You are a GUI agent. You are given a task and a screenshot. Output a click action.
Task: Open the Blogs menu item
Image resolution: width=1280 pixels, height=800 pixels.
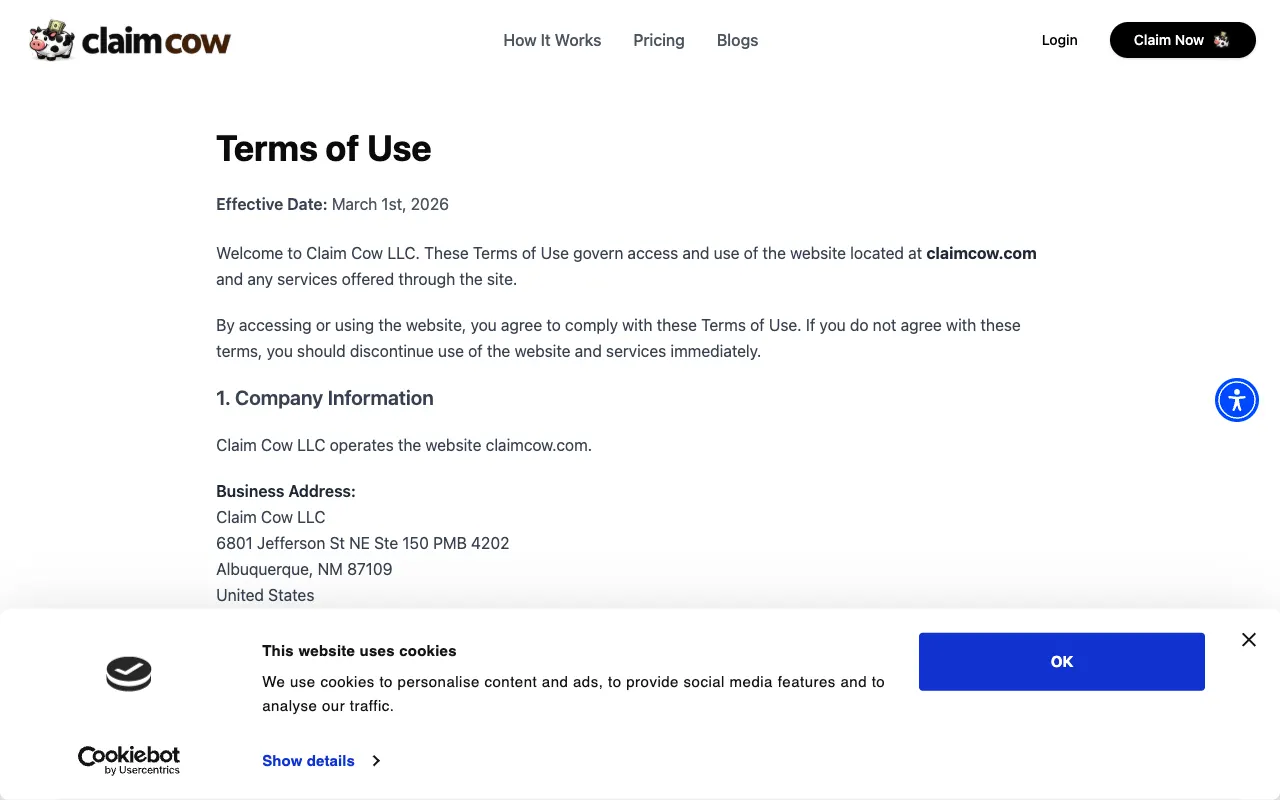point(737,40)
